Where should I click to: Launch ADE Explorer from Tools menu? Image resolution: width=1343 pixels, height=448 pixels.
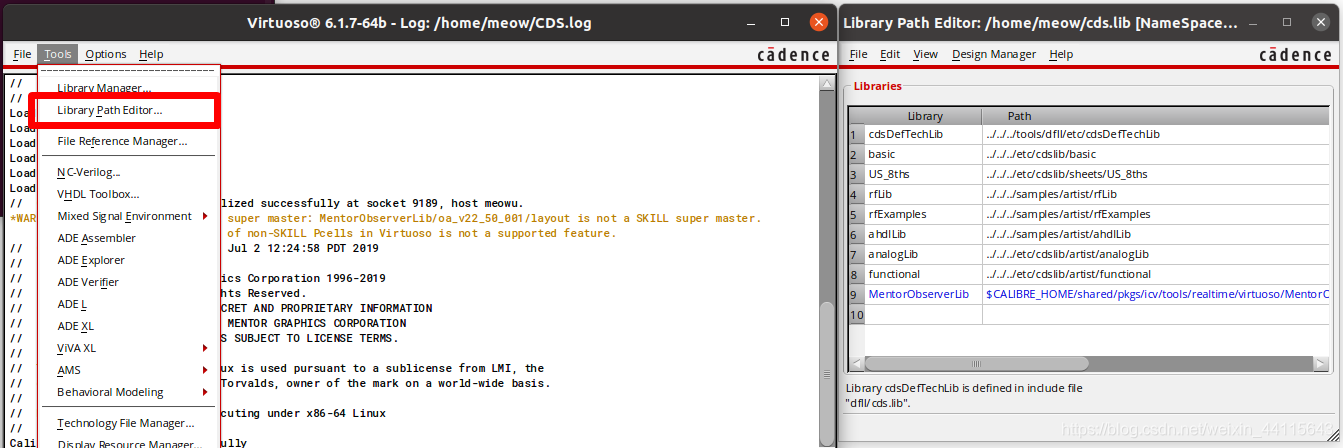click(x=91, y=260)
